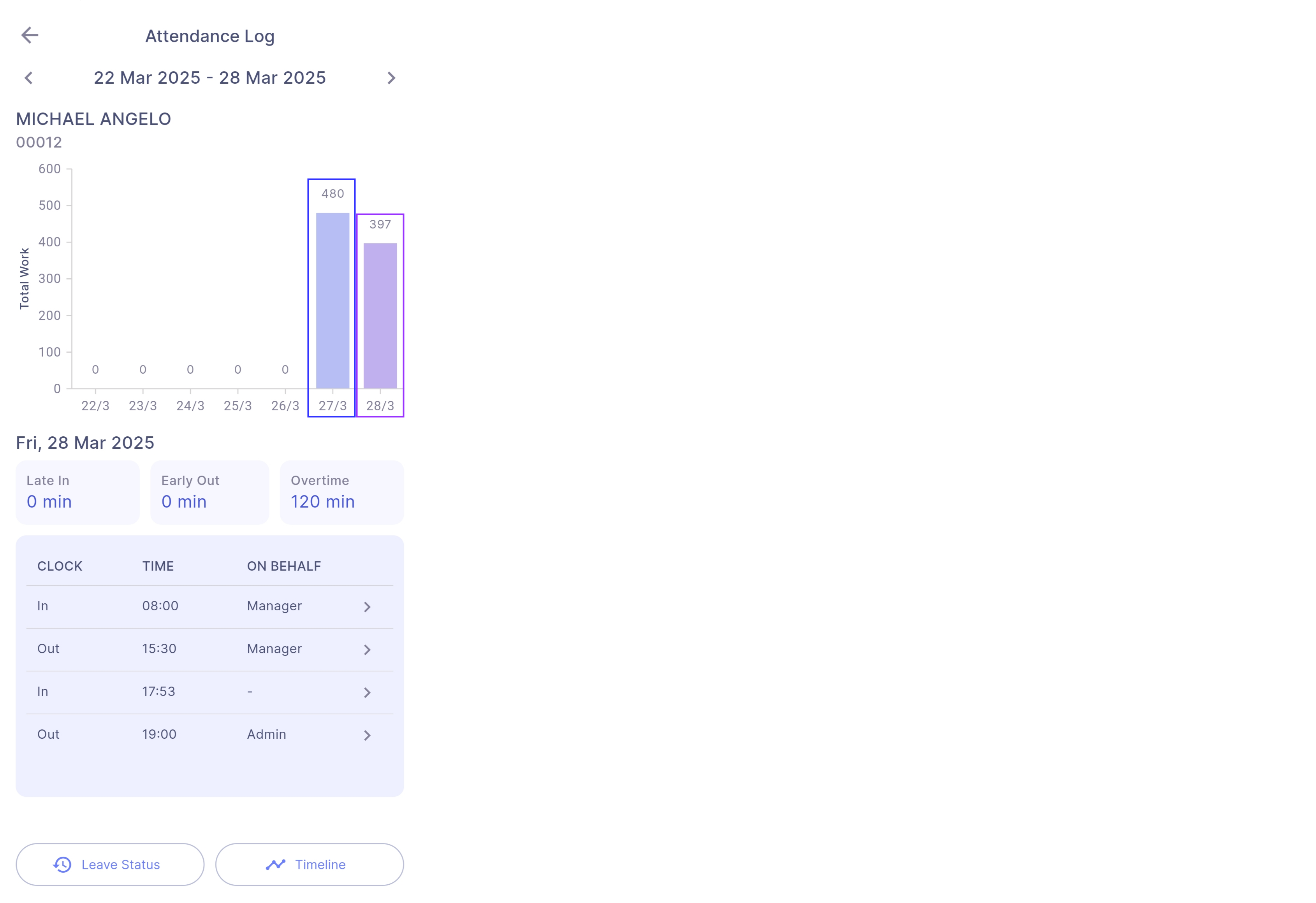1316x903 pixels.
Task: Click the Late In summary card
Action: point(77,492)
